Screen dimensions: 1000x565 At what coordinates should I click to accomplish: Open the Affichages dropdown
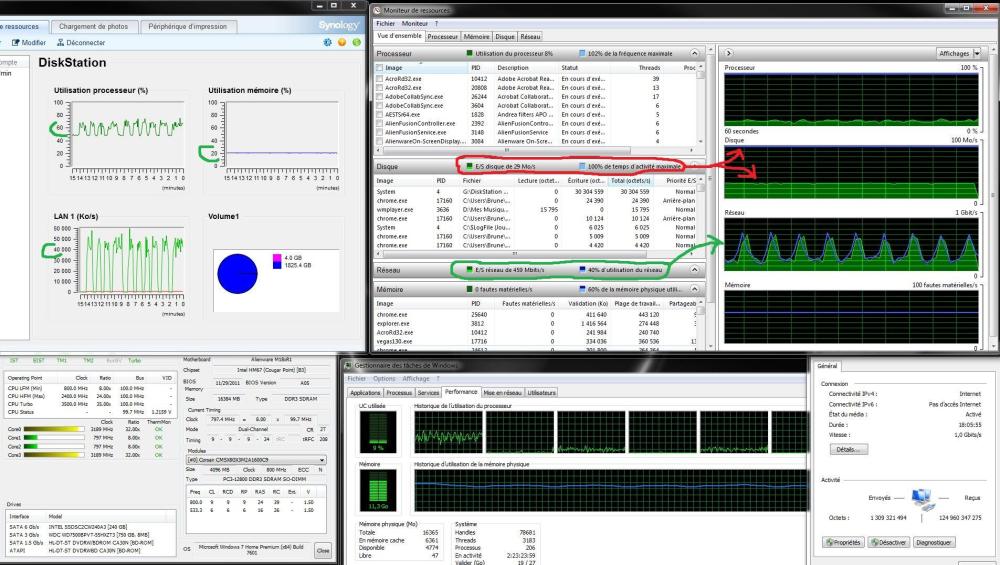[959, 53]
